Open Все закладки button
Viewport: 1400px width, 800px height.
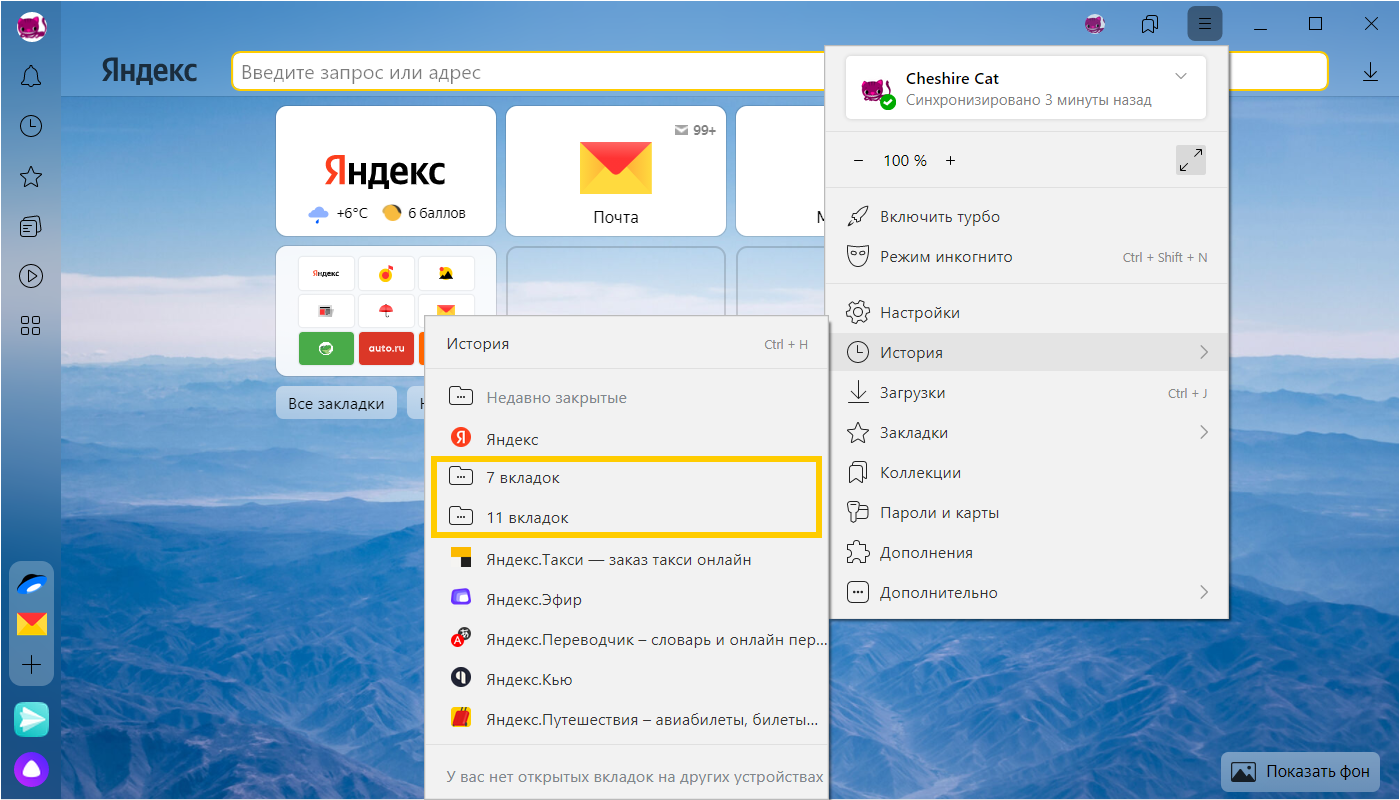[336, 404]
